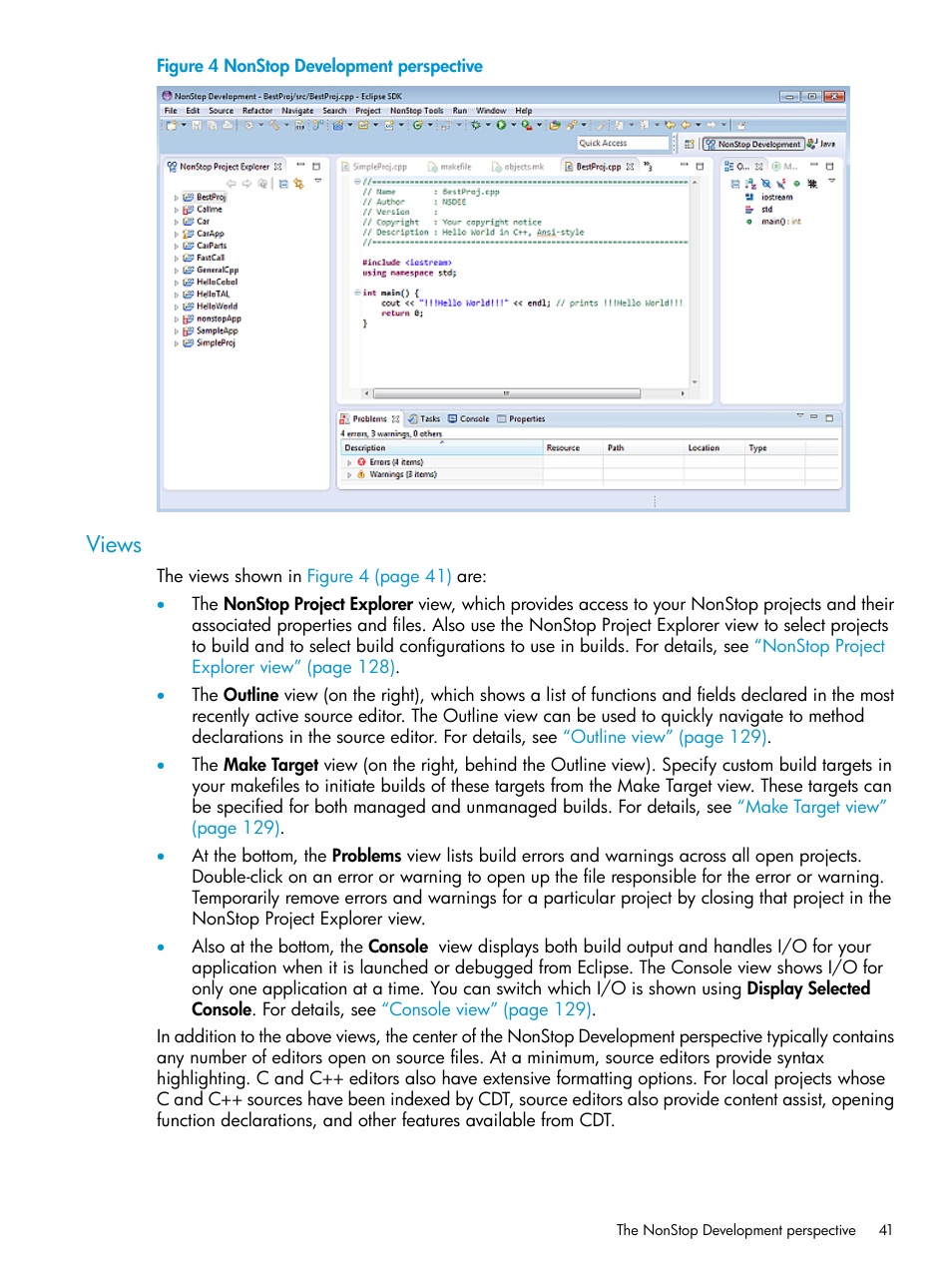Screen dimensions: 952x1269
Task: Select the NonStop Development perspective button
Action: click(753, 144)
